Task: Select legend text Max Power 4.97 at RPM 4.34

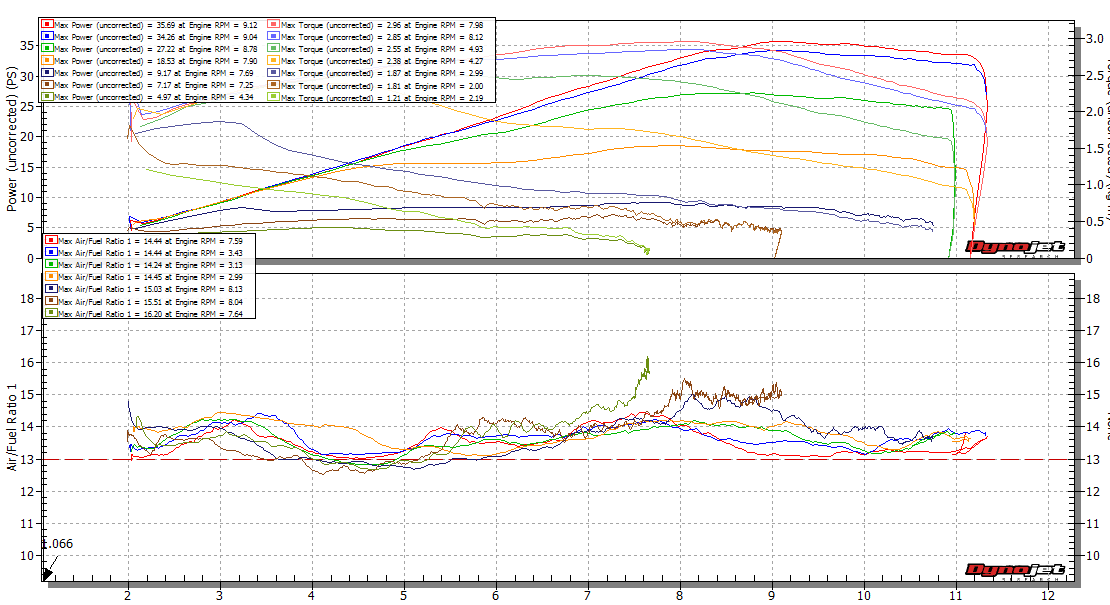Action: coord(154,97)
